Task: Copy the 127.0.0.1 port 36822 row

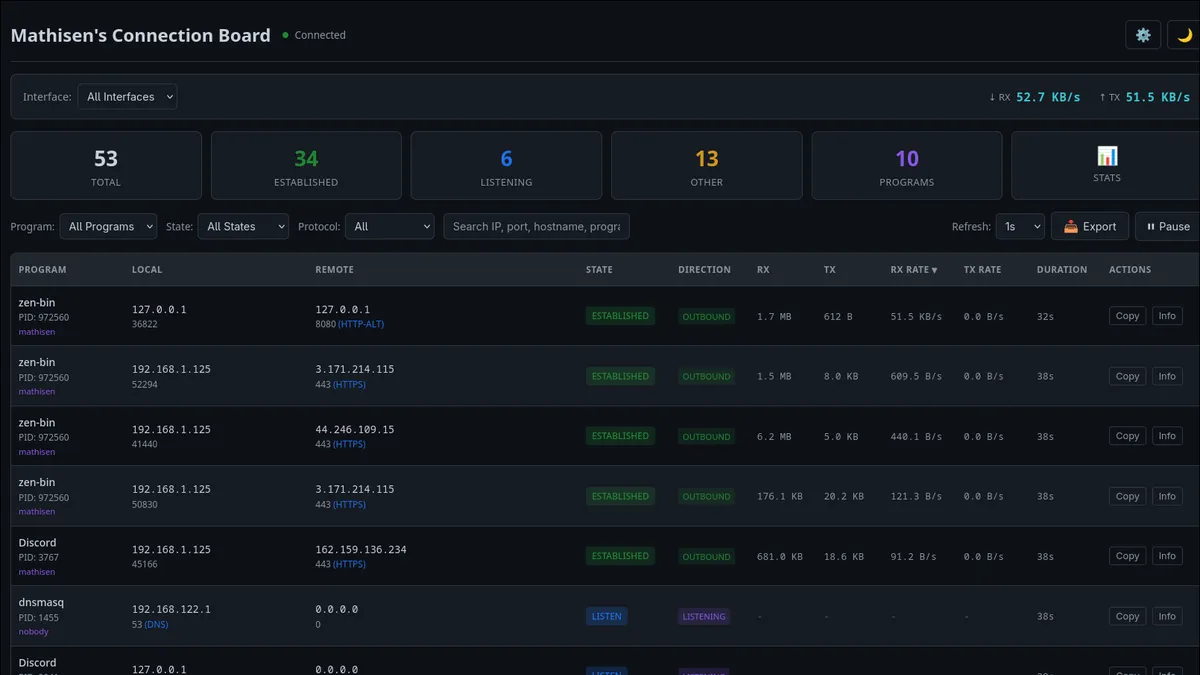Action: pyautogui.click(x=1127, y=316)
